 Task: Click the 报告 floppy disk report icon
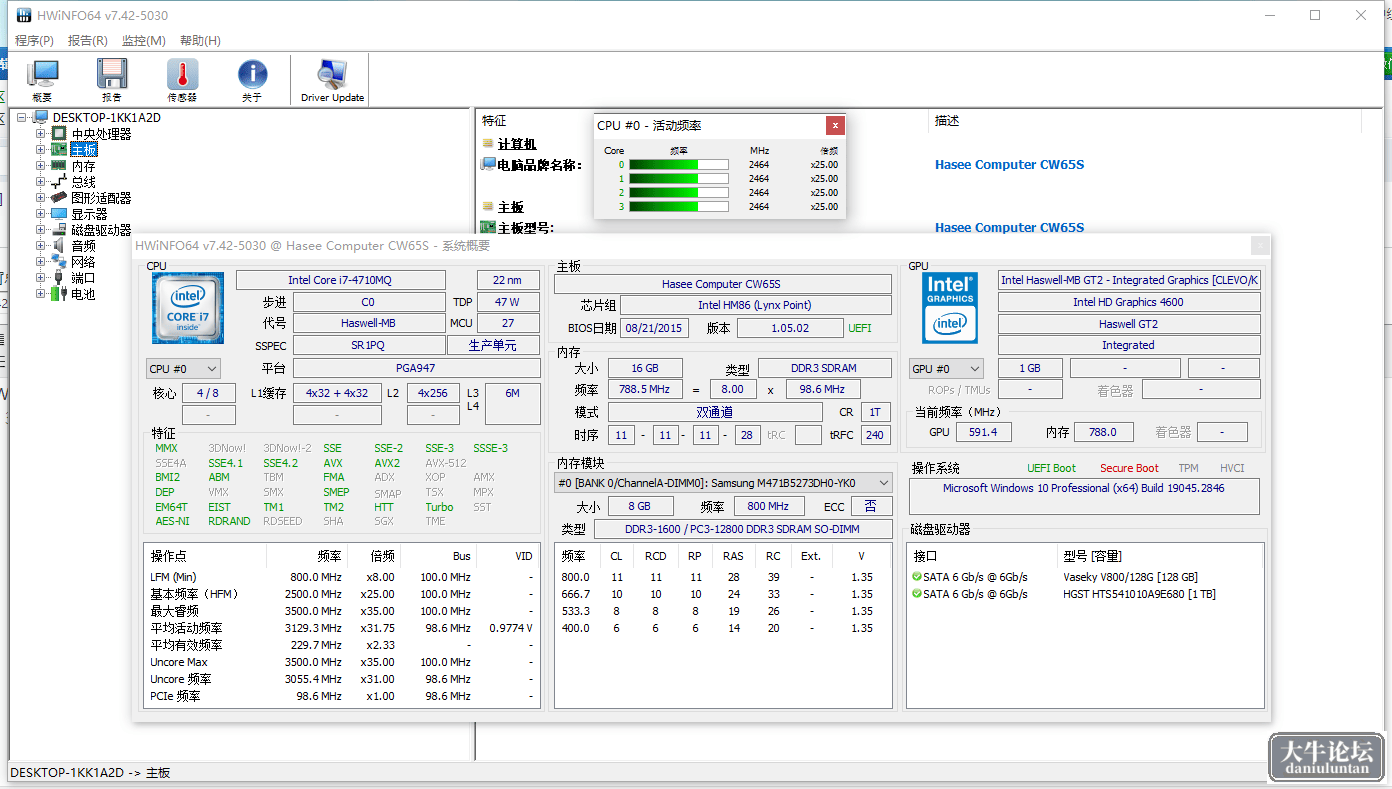[112, 80]
